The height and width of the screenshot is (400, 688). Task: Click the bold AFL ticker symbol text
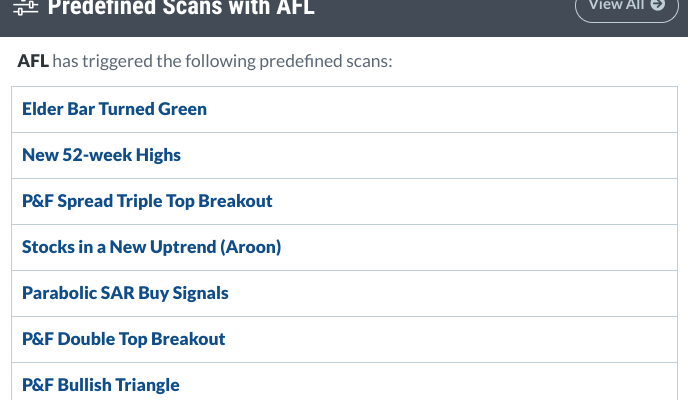tap(33, 61)
